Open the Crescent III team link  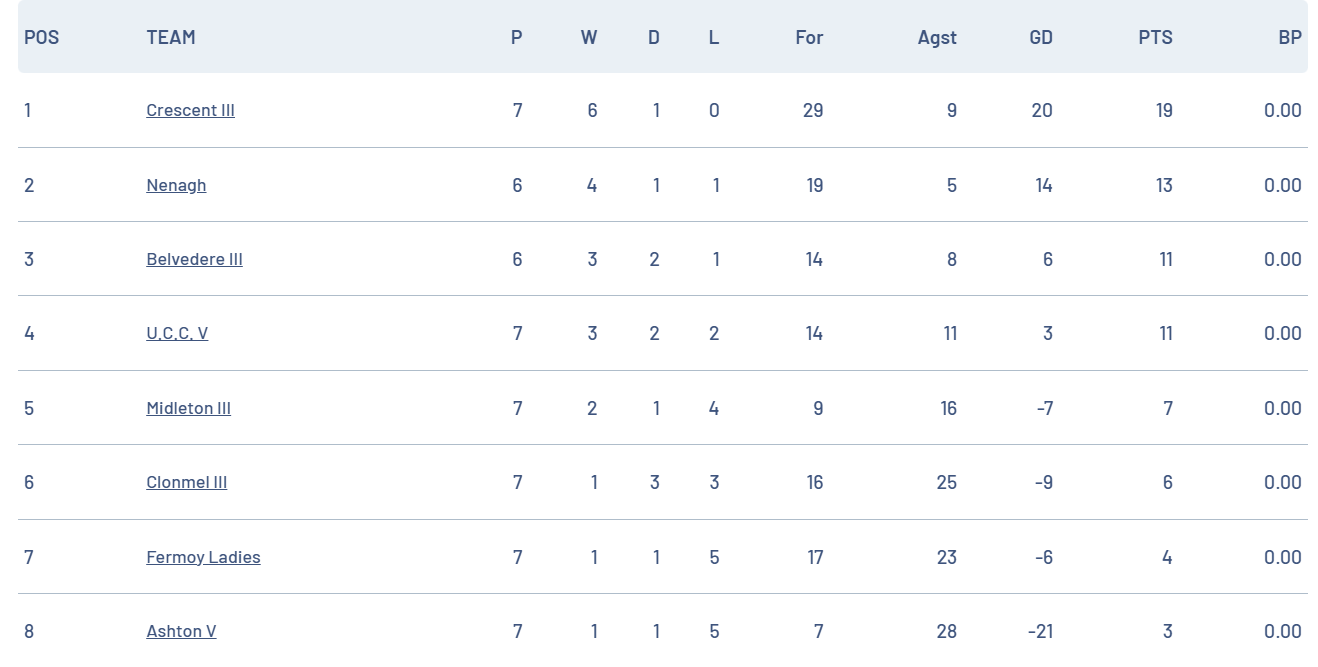click(190, 110)
